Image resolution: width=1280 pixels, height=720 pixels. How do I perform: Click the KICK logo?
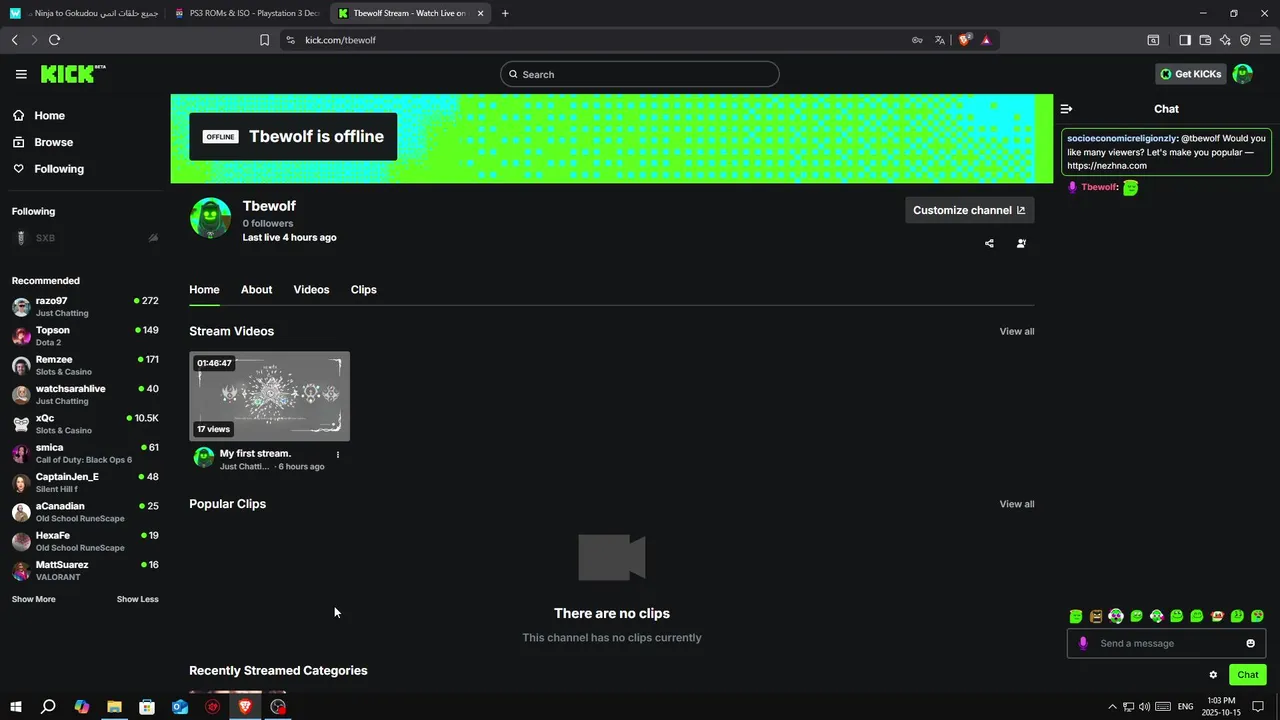click(72, 74)
